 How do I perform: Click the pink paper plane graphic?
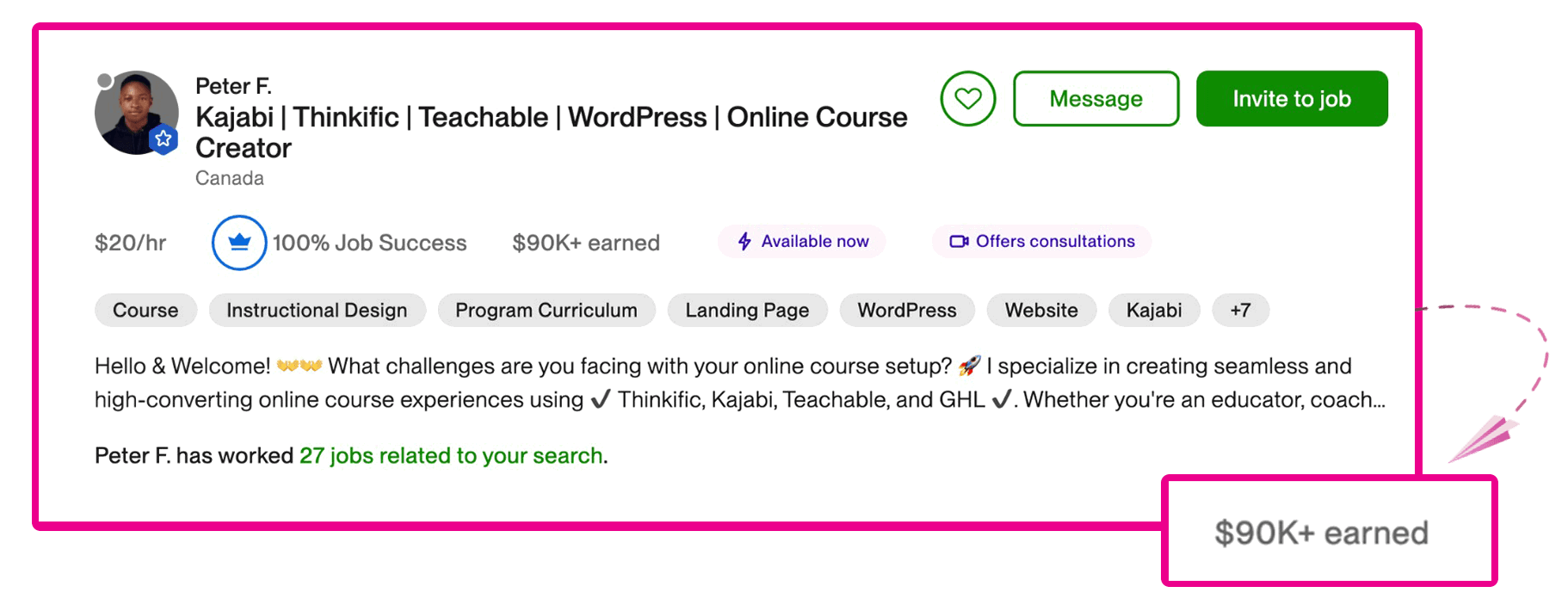tap(1483, 438)
